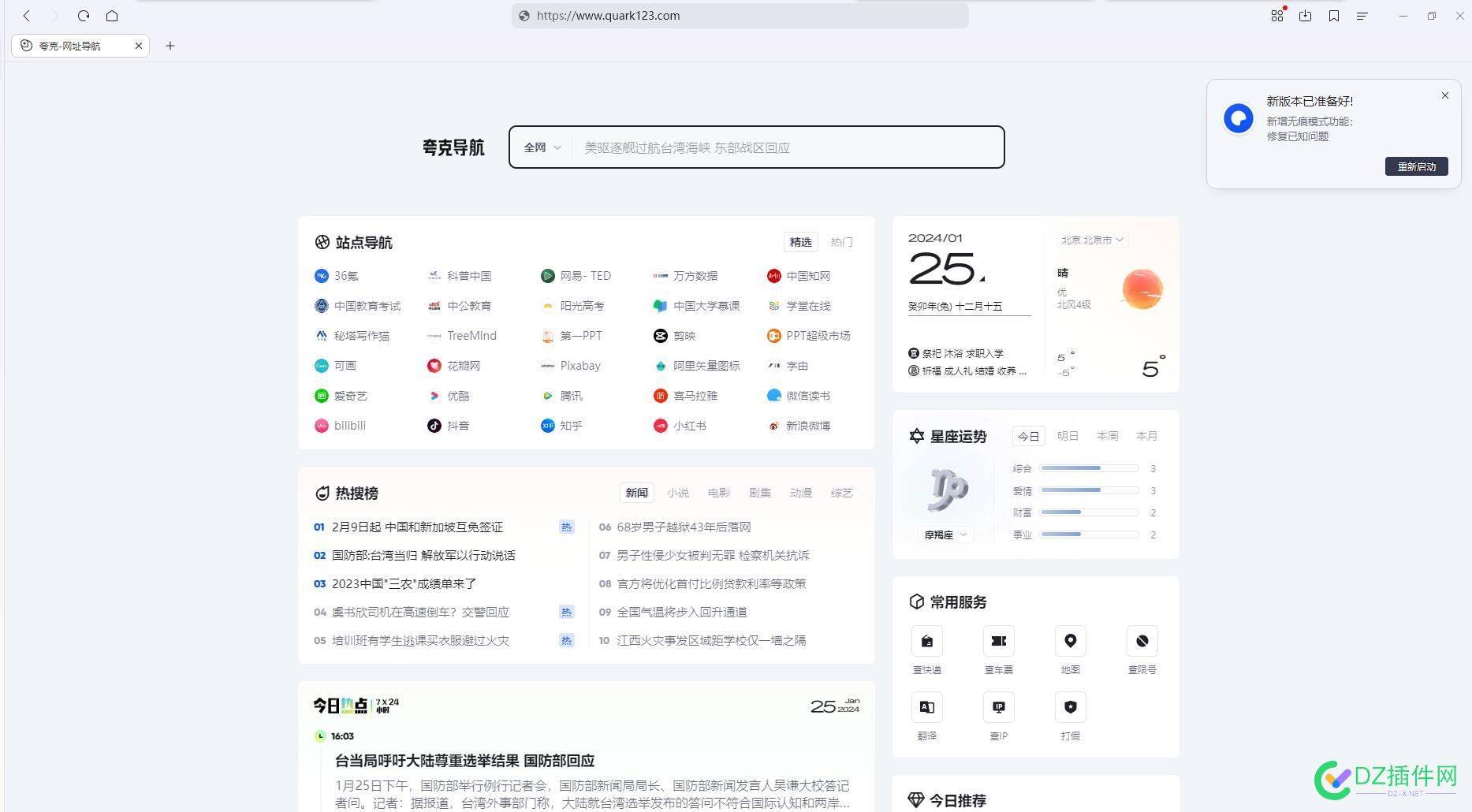
Task: Click the address bar URL
Action: click(608, 16)
